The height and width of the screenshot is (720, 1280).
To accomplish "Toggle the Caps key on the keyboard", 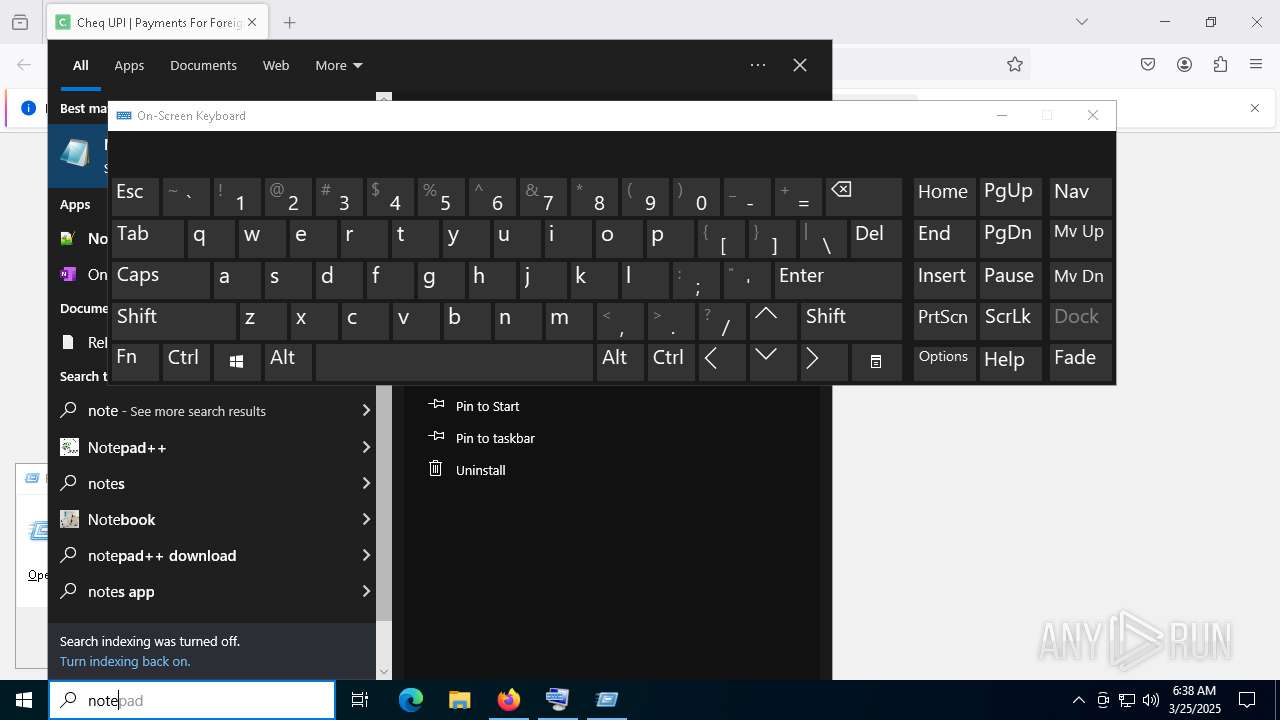I will tap(160, 280).
